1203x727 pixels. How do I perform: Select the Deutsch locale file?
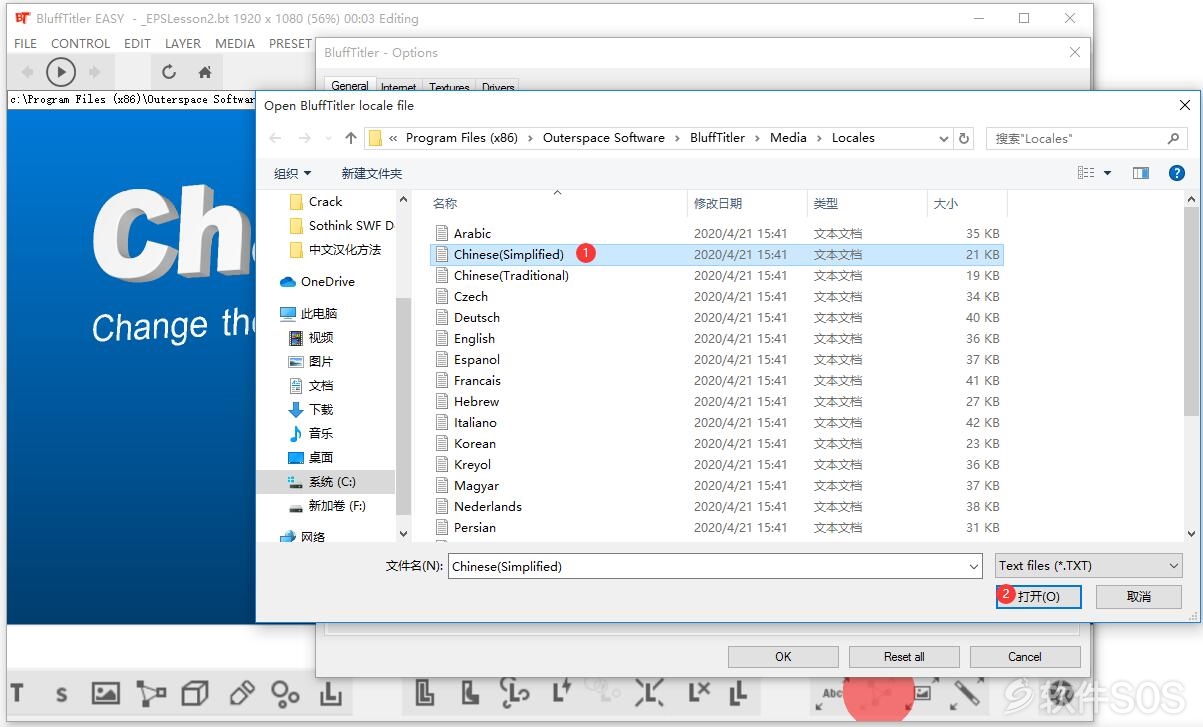716,318
